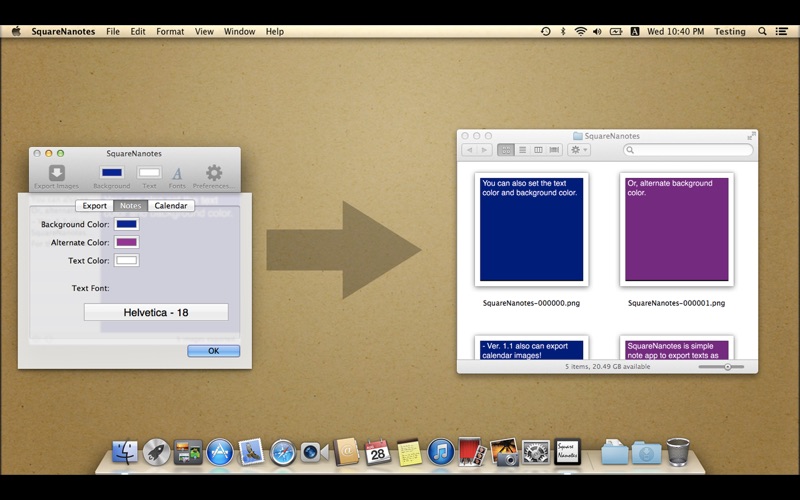Select SquareNanotes-000000.png thumbnail
800x500 pixels.
pyautogui.click(x=532, y=230)
